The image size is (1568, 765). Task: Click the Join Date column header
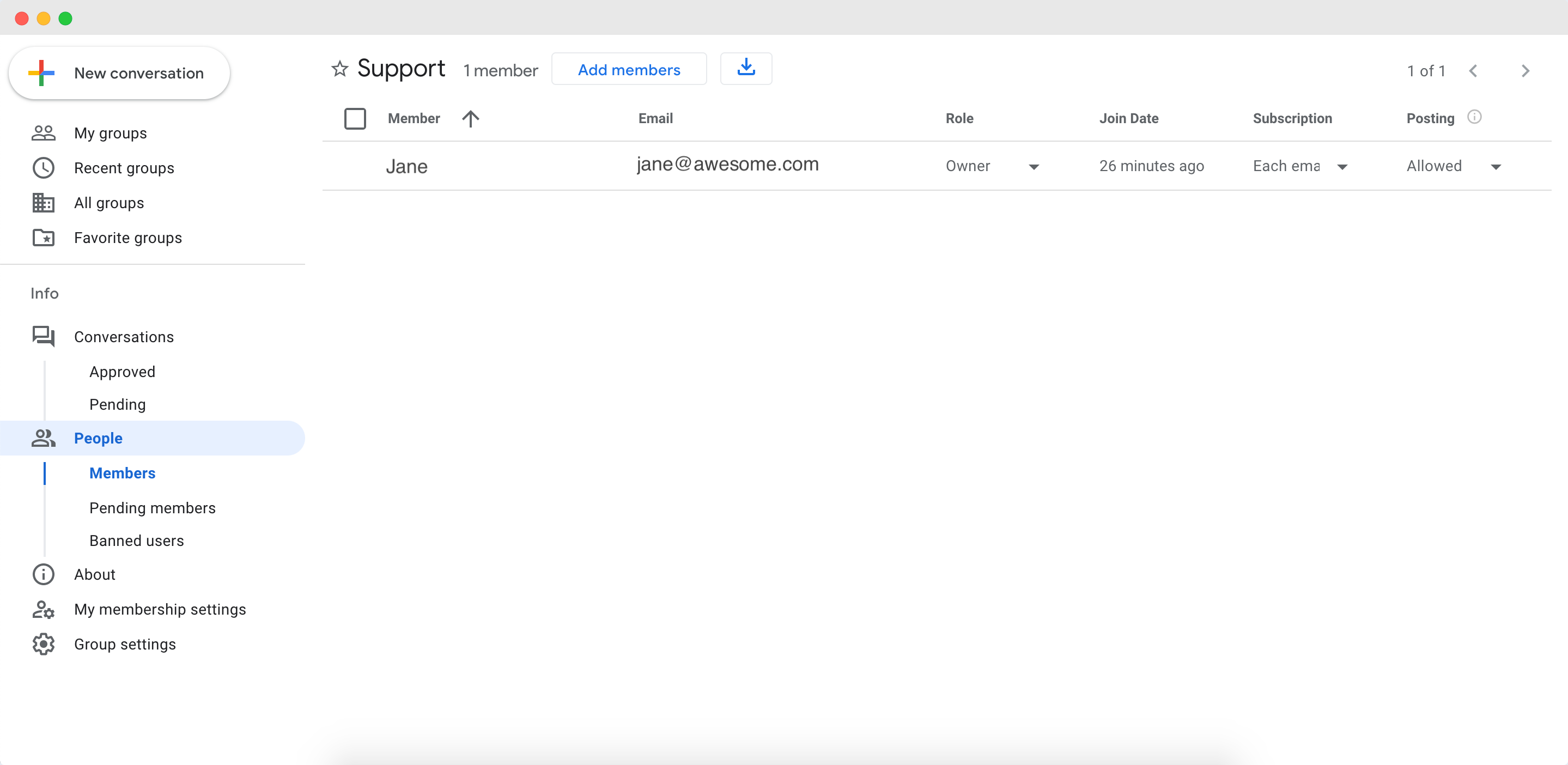click(x=1128, y=119)
